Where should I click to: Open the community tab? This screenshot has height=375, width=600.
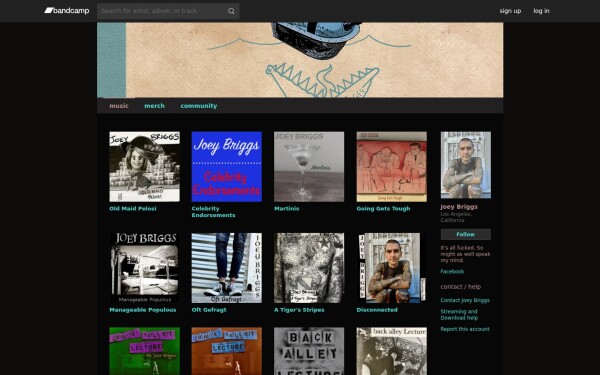199,106
